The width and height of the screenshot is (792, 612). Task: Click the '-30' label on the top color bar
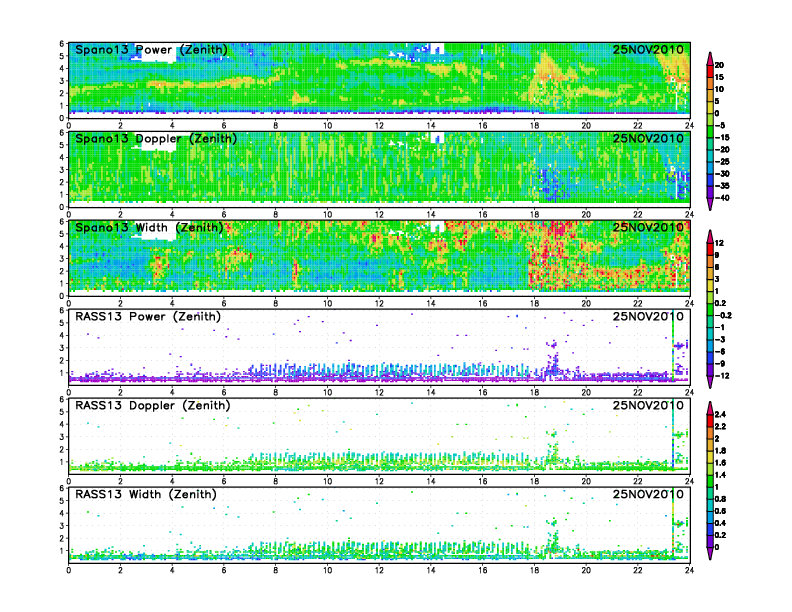[722, 174]
